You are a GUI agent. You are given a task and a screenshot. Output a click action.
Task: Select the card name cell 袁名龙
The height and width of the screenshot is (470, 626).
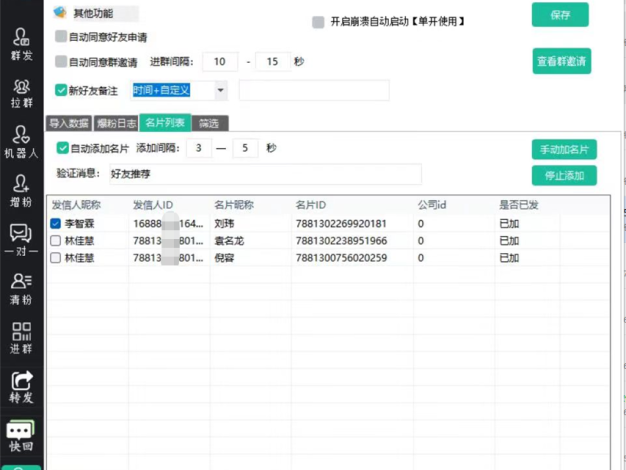click(x=229, y=241)
